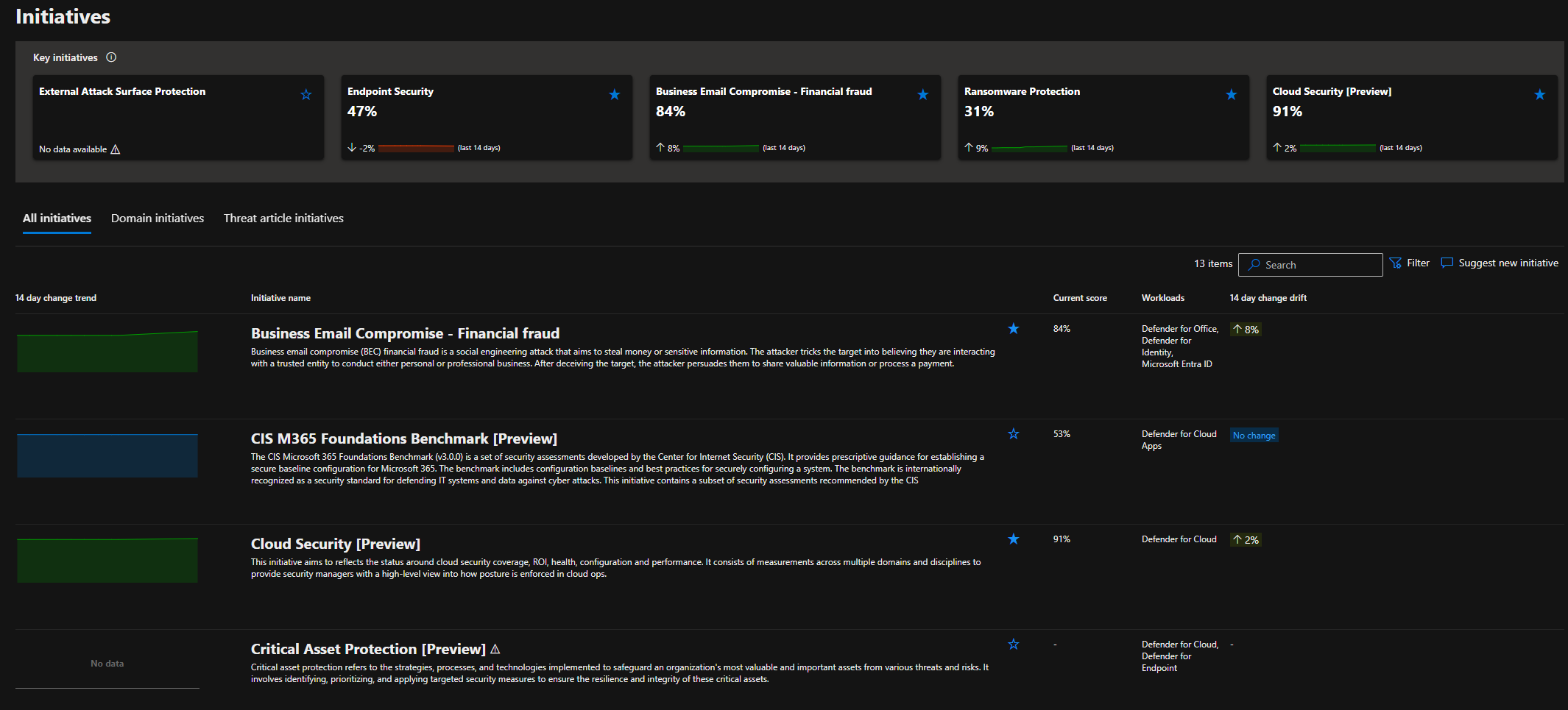Unfavorite the Endpoint Security card star
Image resolution: width=1568 pixels, height=710 pixels.
615,94
